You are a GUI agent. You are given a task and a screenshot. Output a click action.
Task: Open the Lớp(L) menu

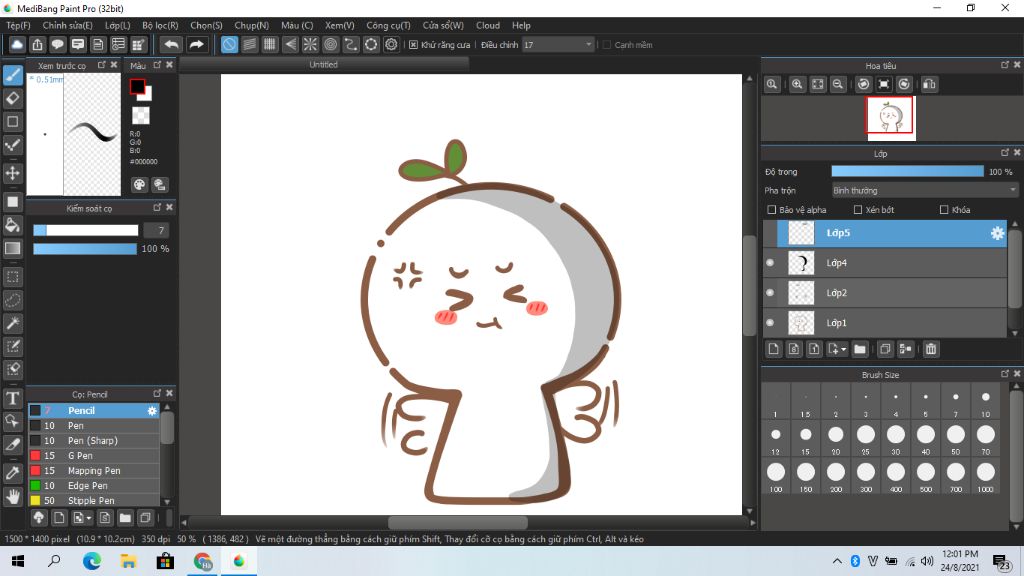point(118,25)
